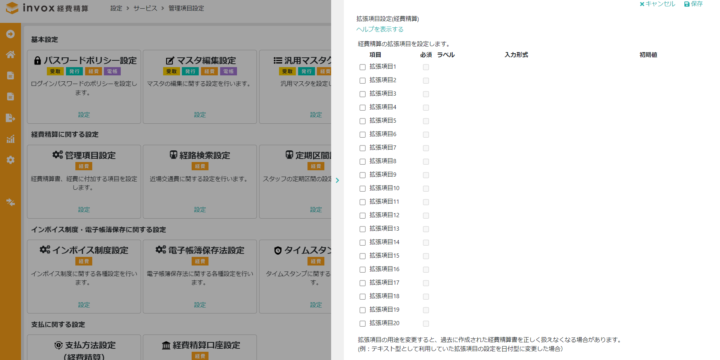
Task: Go to サービス in the breadcrumb
Action: pos(145,8)
